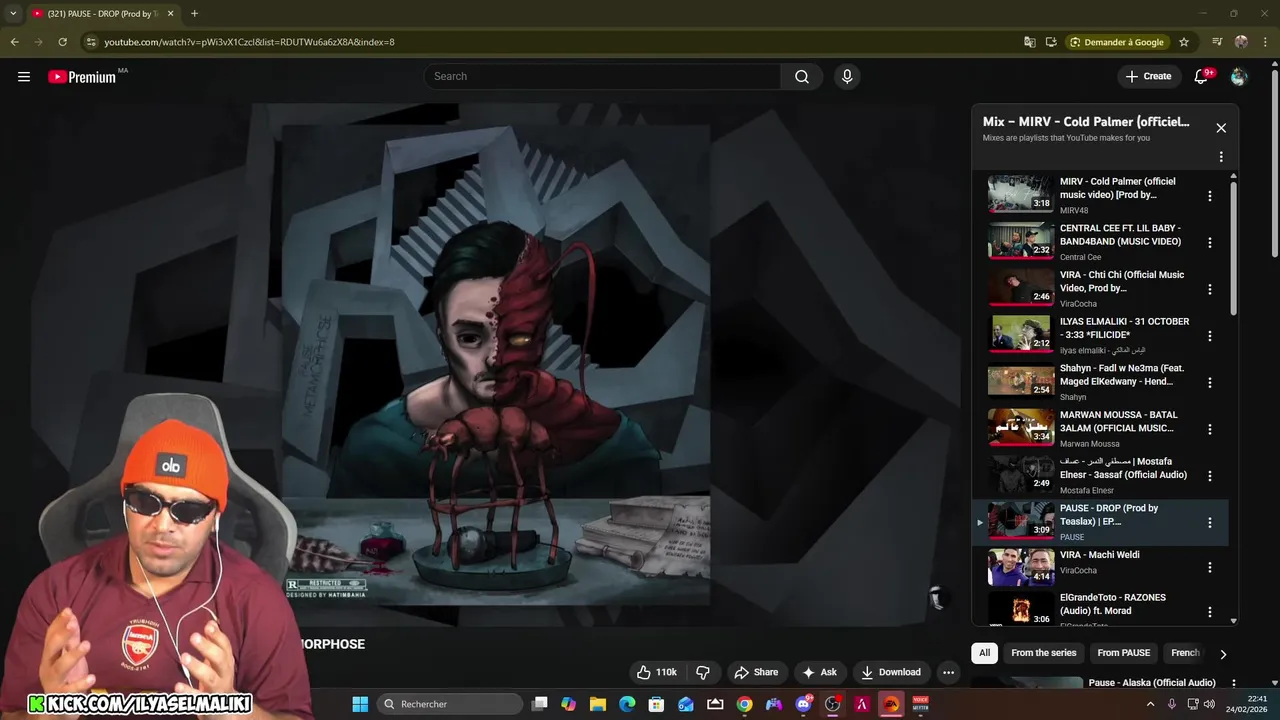Open Windows Start menu

click(360, 704)
